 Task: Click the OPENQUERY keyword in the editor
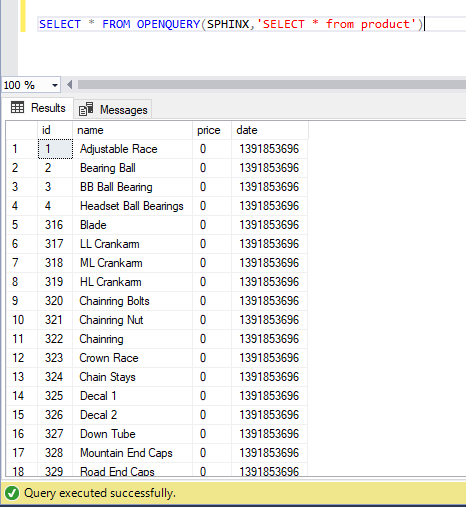(168, 24)
